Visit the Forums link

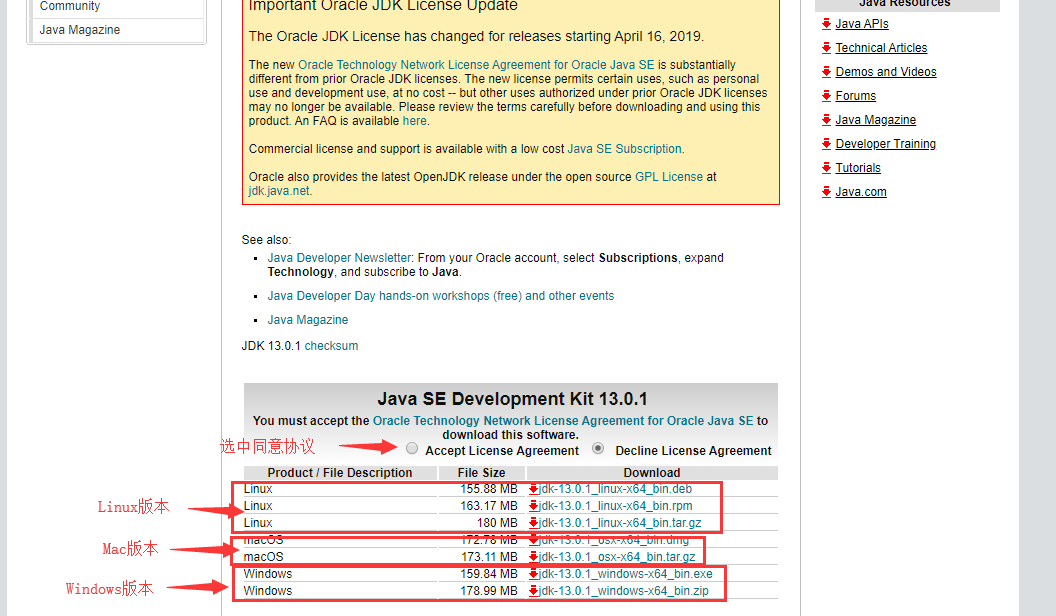(x=856, y=96)
